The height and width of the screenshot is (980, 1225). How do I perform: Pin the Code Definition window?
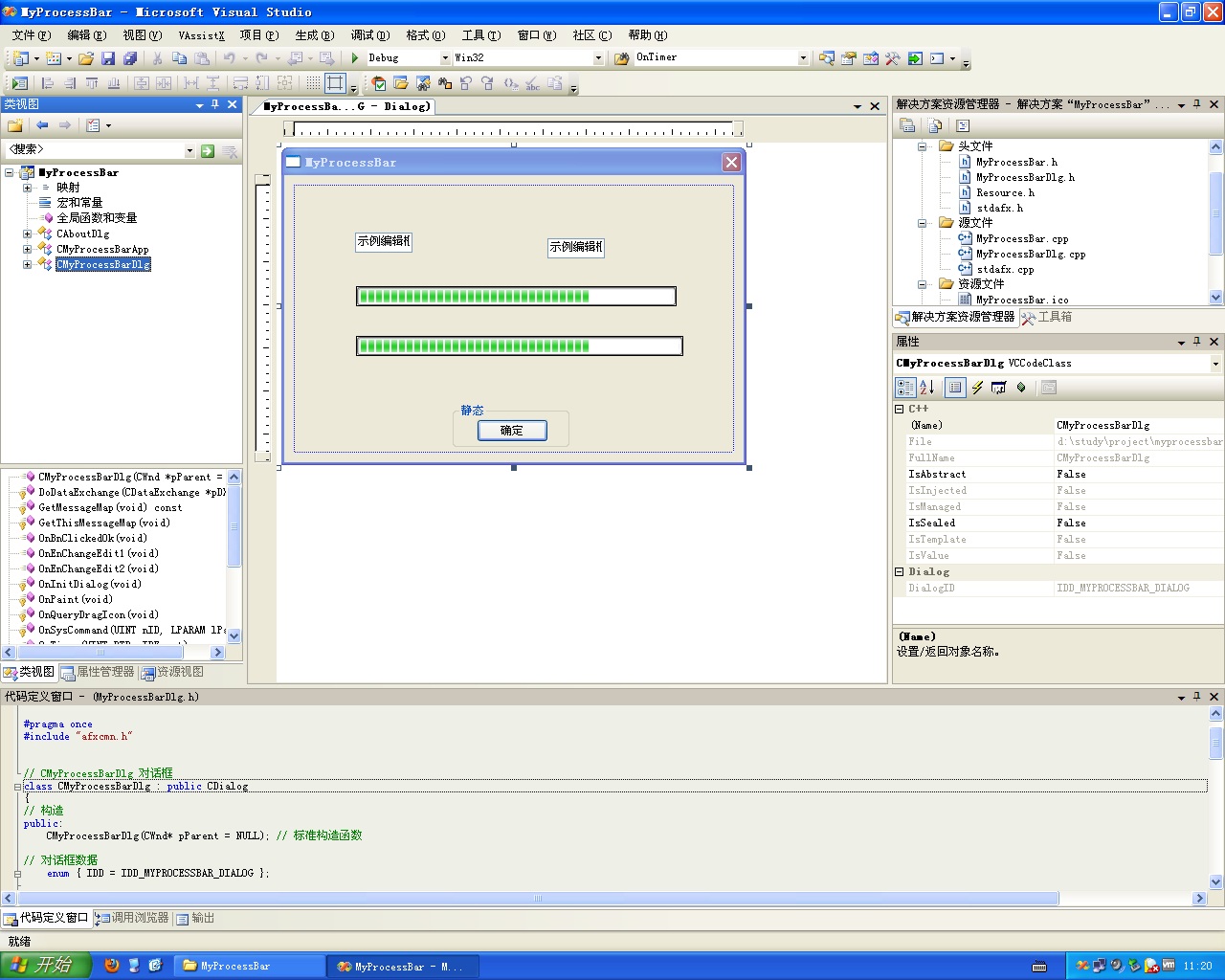pos(1197,696)
